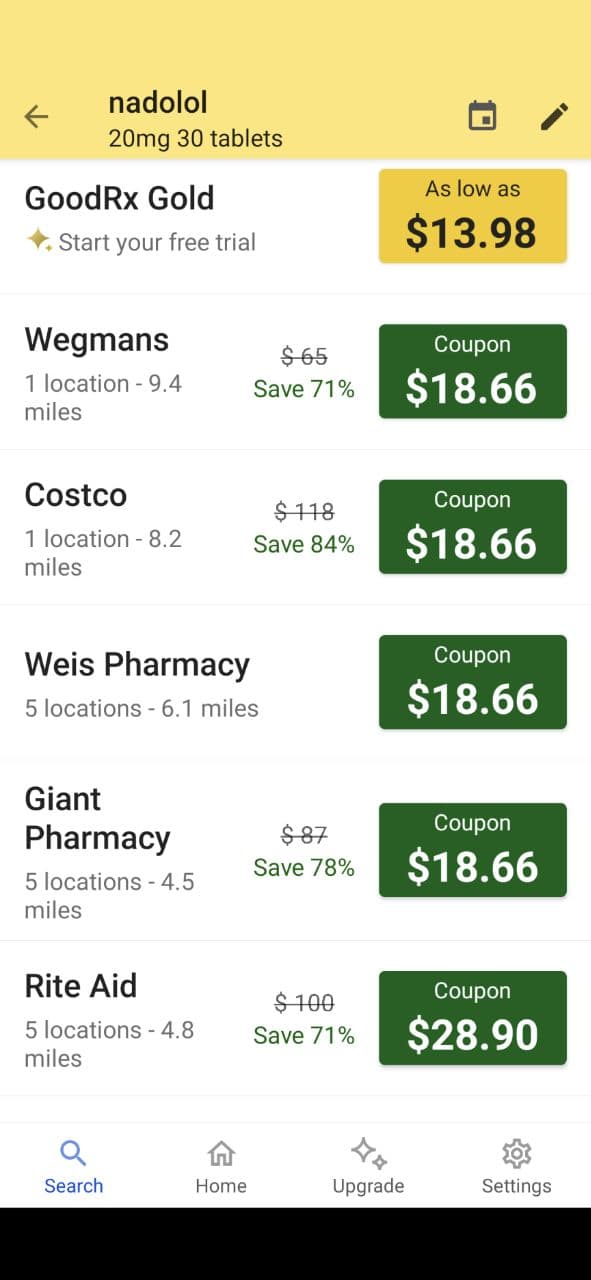Tap the GoodRx Gold $13.98 price button

[x=472, y=216]
